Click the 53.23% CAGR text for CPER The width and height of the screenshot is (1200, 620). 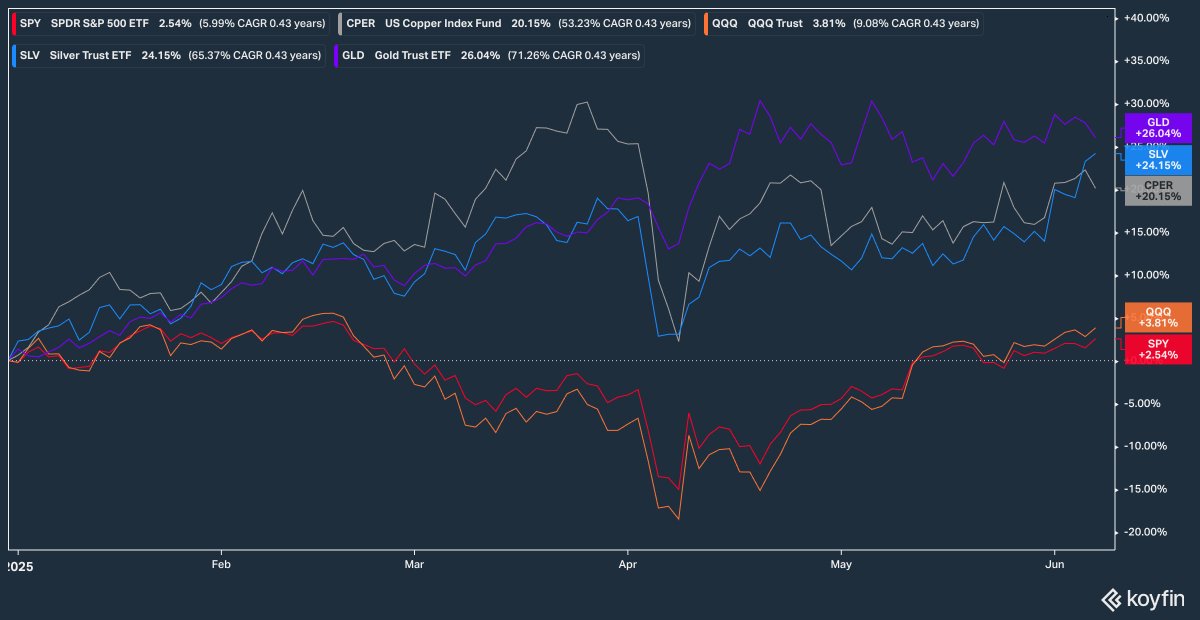(x=624, y=23)
